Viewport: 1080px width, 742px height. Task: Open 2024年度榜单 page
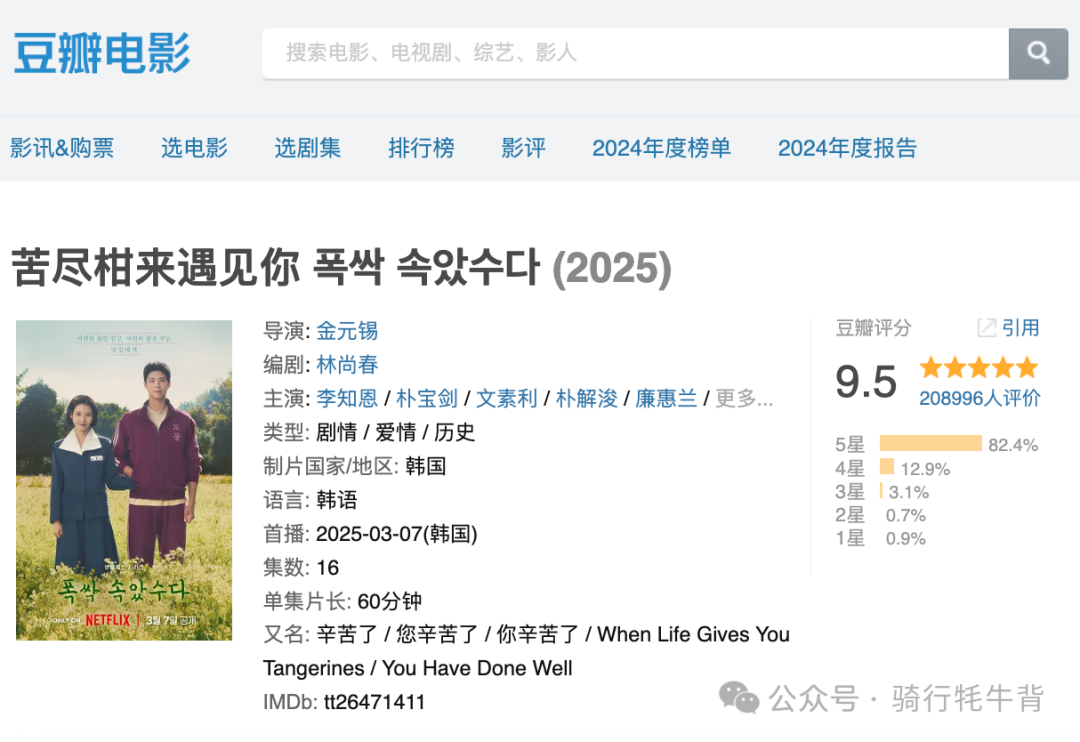[x=661, y=148]
